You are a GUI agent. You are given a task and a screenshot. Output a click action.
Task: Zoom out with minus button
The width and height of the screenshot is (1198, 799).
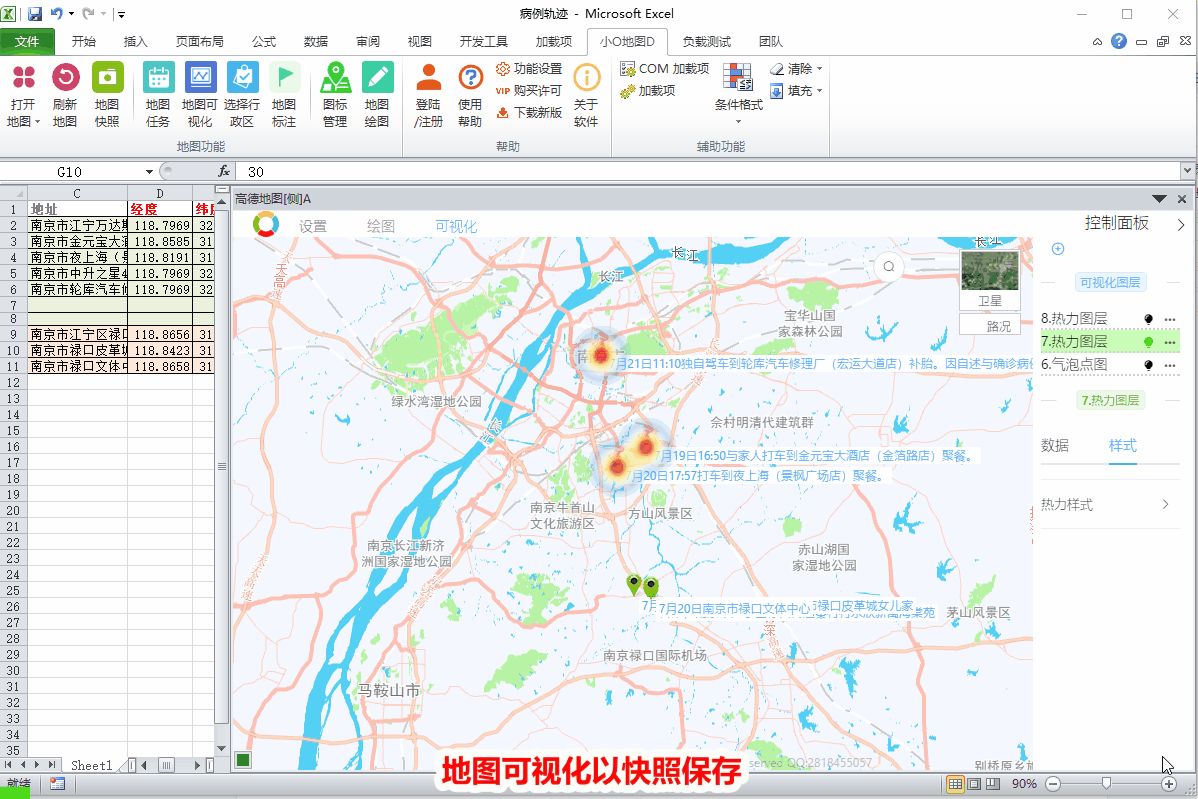[1053, 784]
